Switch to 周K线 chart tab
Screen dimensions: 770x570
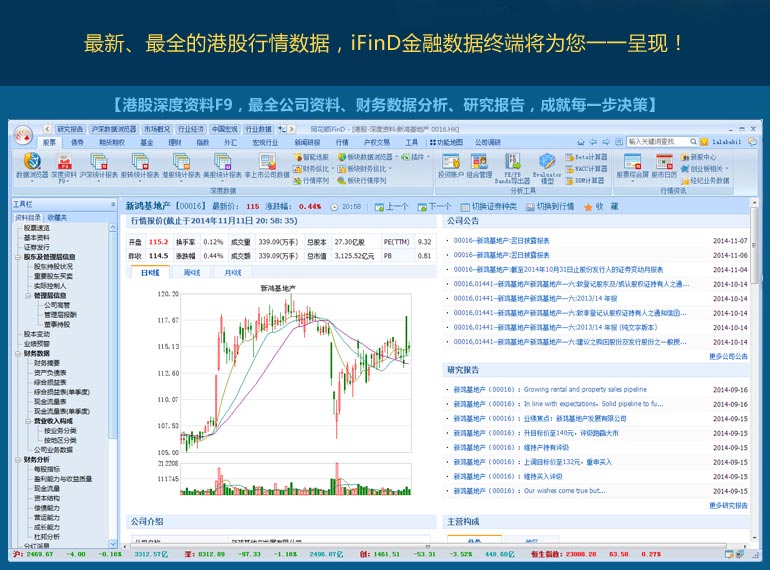pos(192,272)
